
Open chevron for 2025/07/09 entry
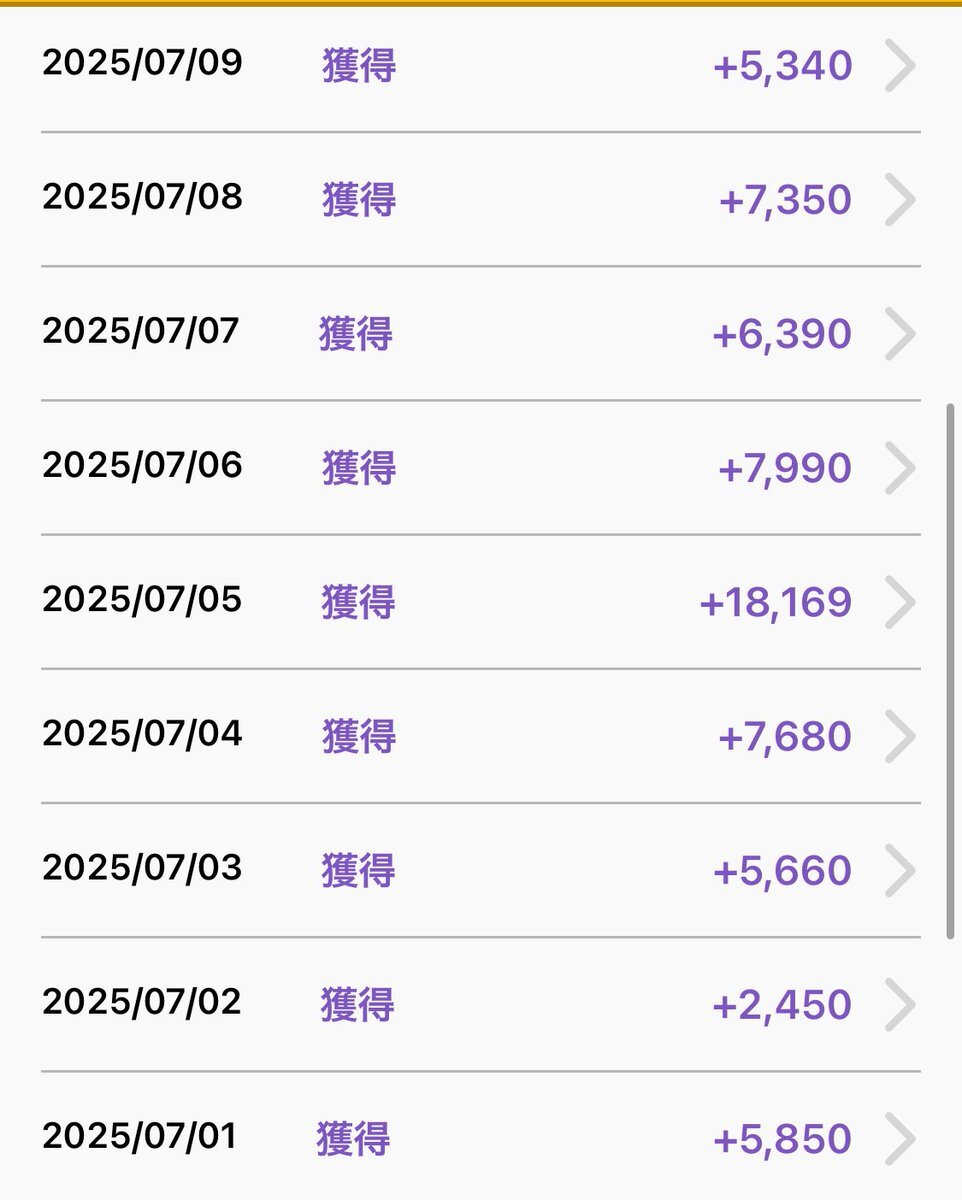coord(900,66)
